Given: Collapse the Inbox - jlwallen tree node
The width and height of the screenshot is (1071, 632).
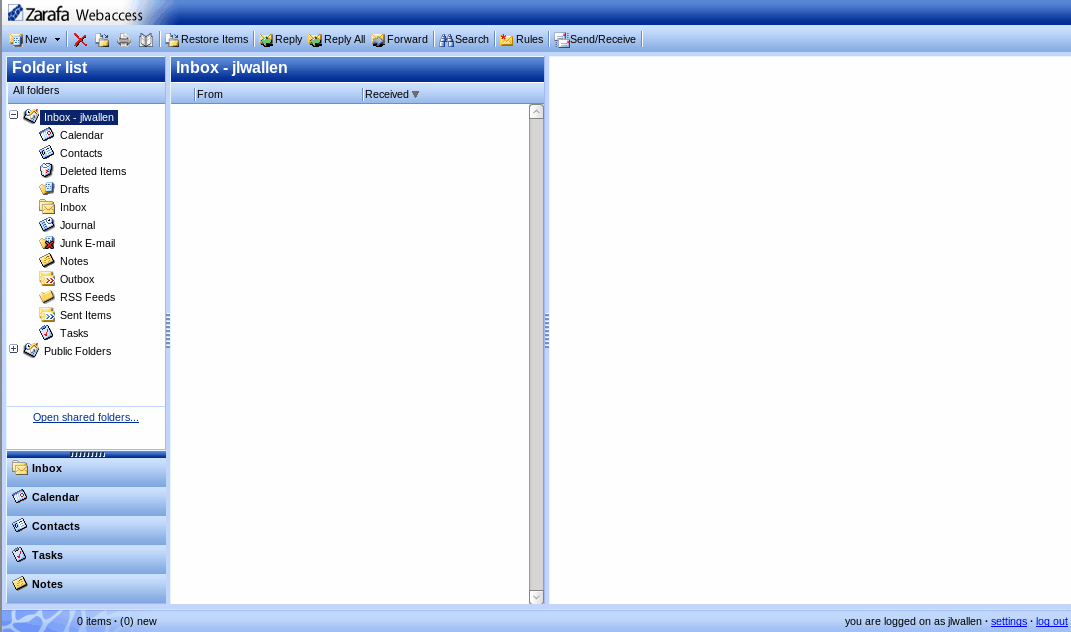Looking at the screenshot, I should [x=14, y=115].
